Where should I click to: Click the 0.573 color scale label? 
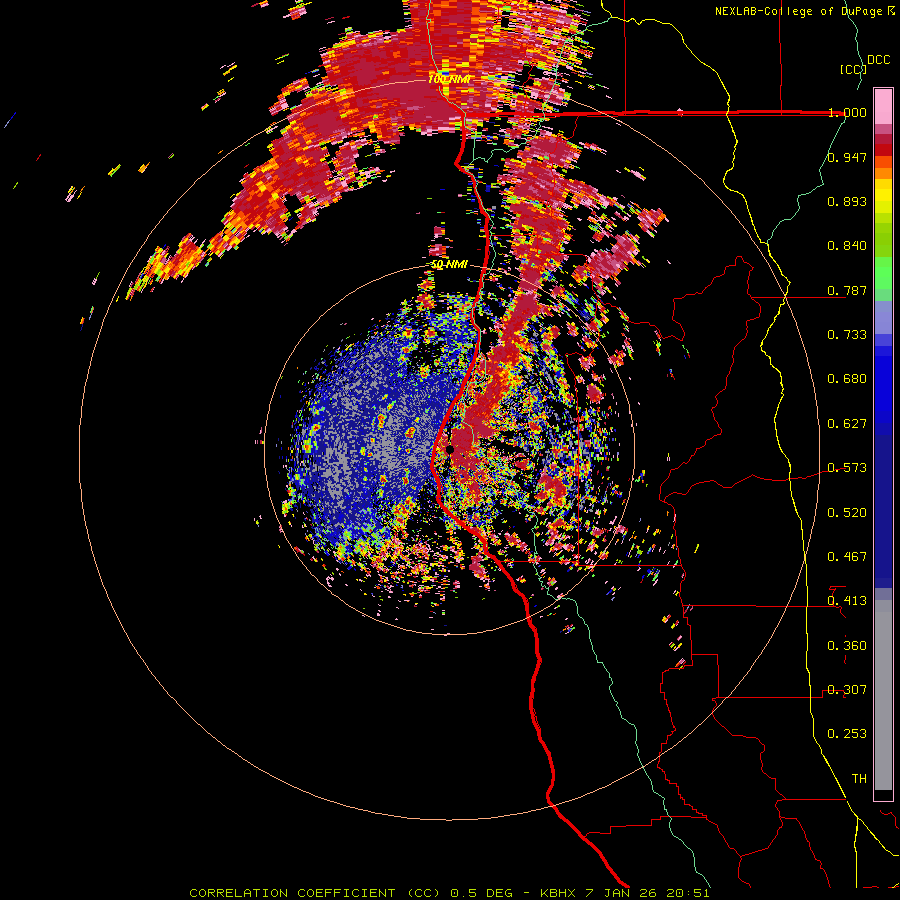click(847, 468)
